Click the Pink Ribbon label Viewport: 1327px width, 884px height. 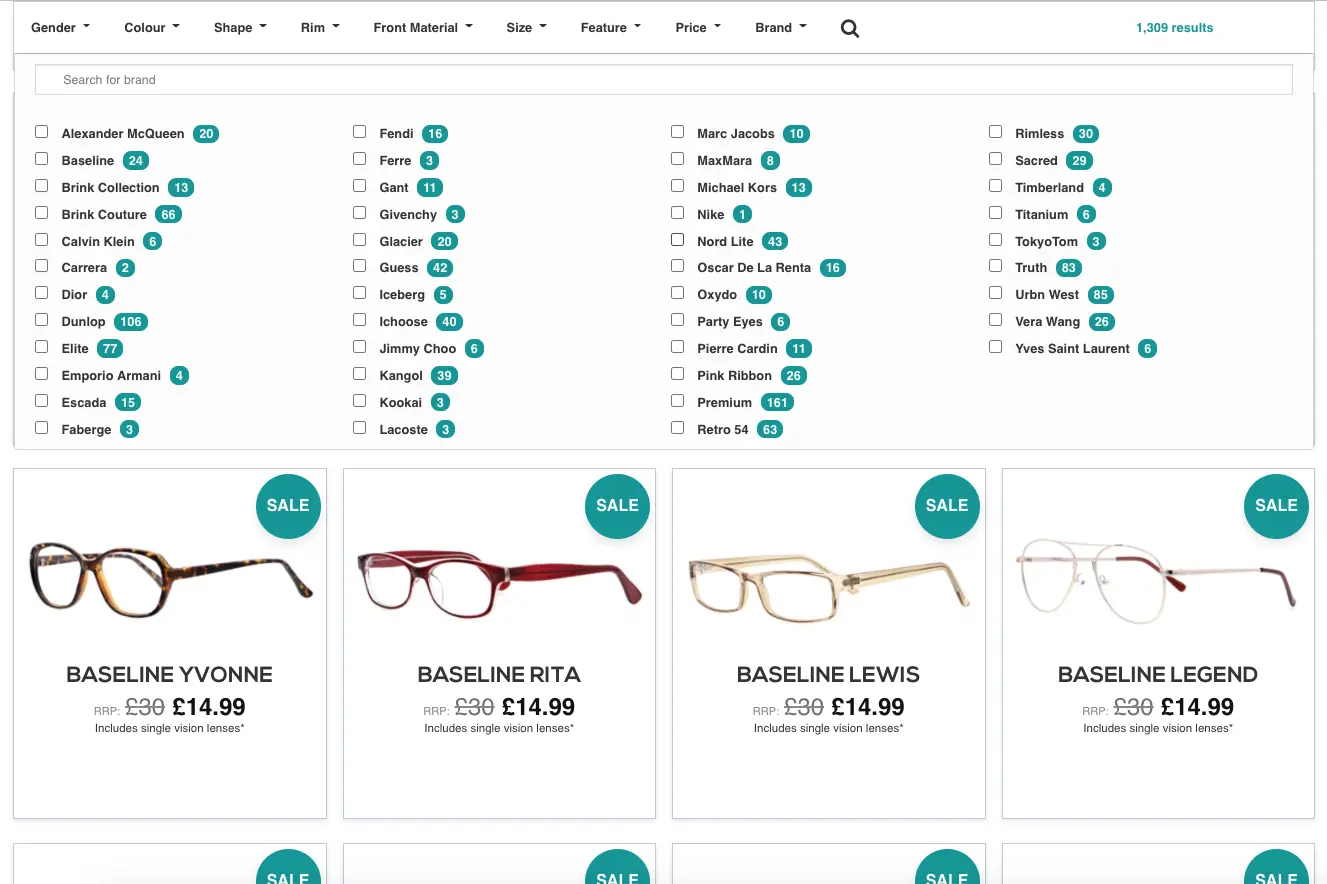[735, 376]
